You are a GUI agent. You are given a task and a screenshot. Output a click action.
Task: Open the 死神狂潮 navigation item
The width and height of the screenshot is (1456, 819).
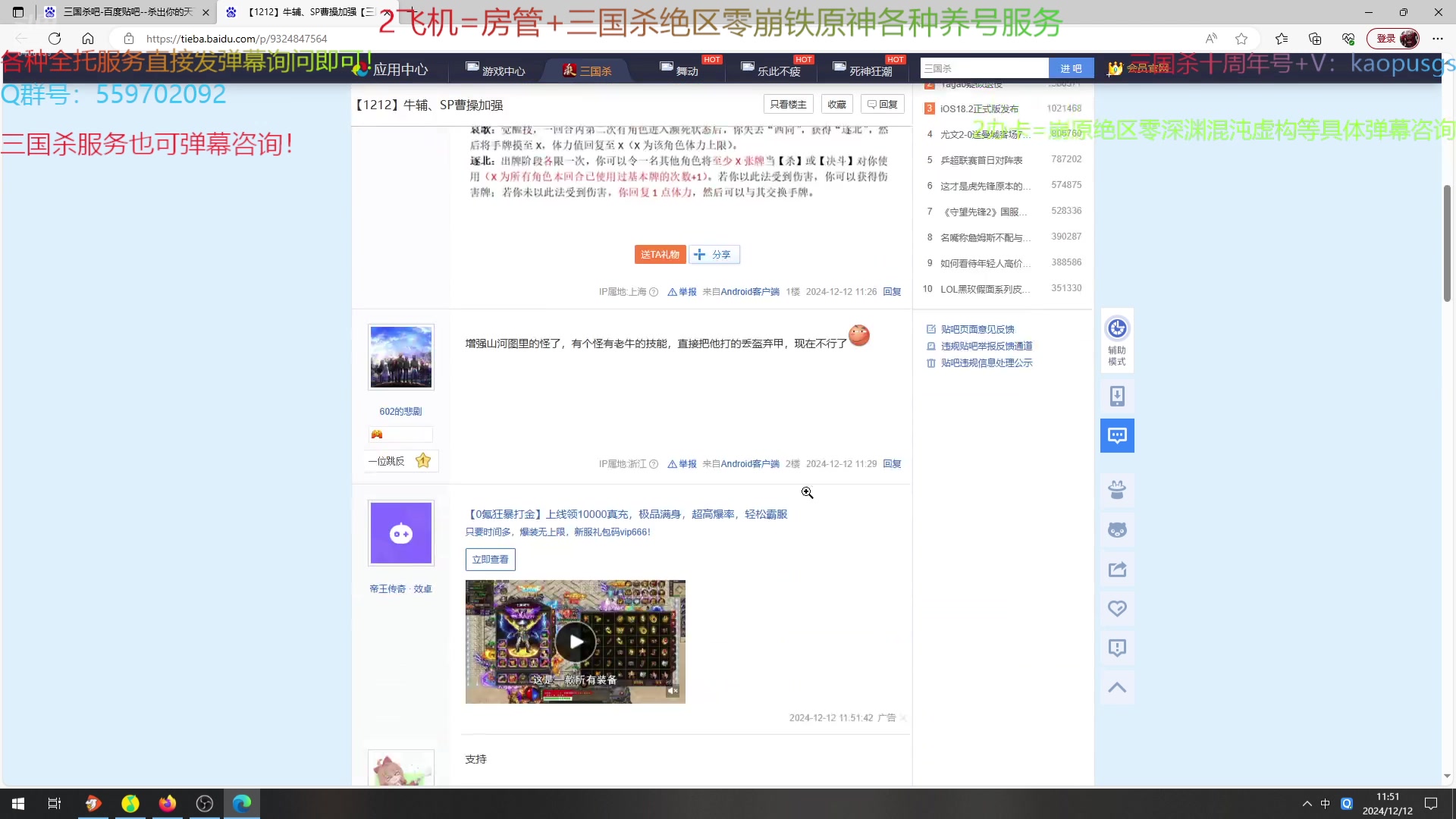coord(863,71)
